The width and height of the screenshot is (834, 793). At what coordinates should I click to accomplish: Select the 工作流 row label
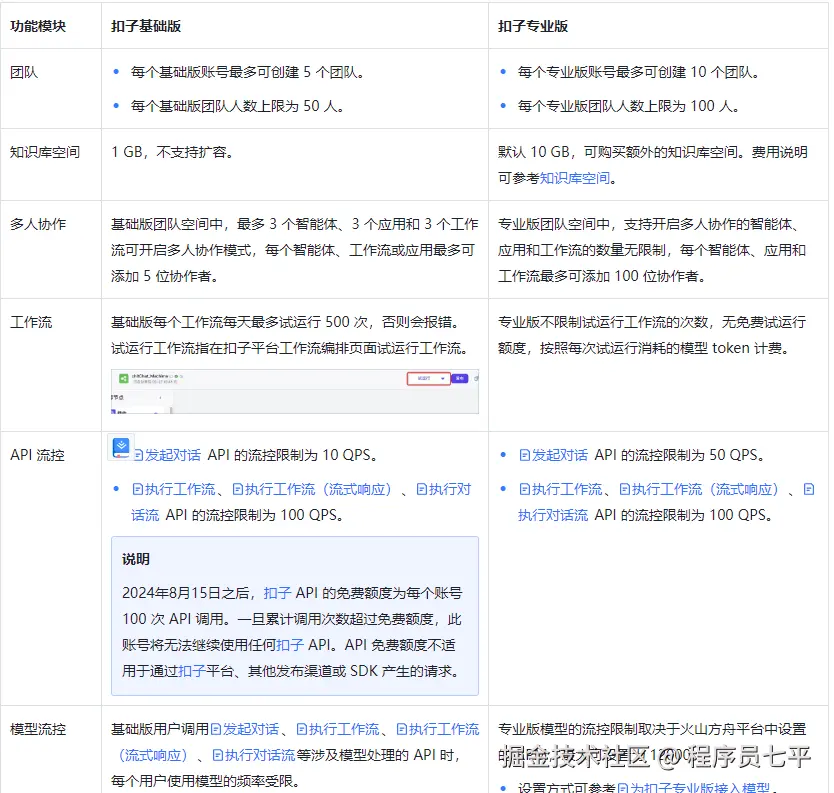(x=31, y=322)
